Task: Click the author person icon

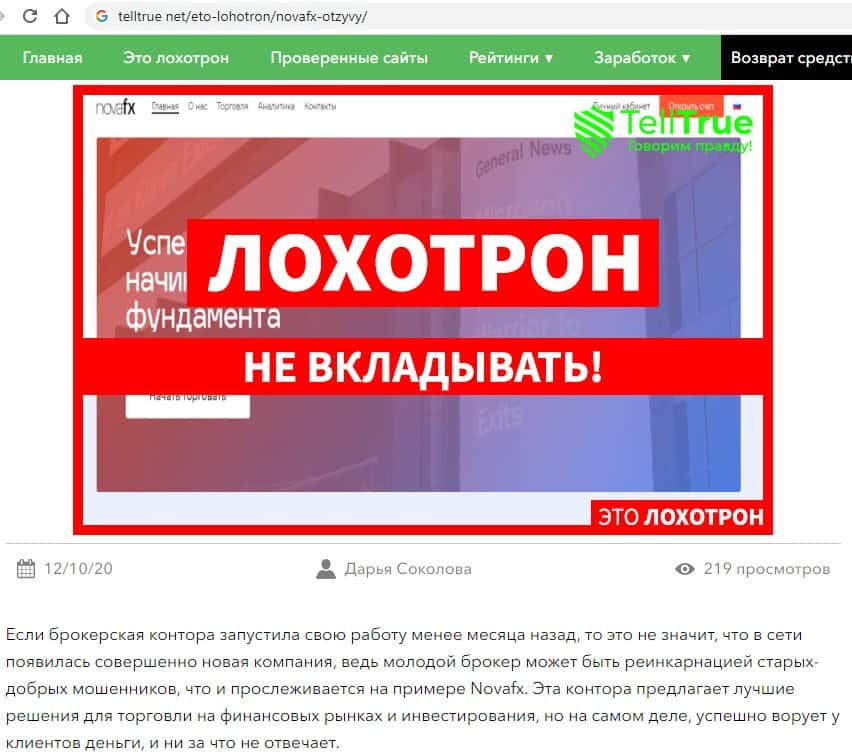Action: 326,569
